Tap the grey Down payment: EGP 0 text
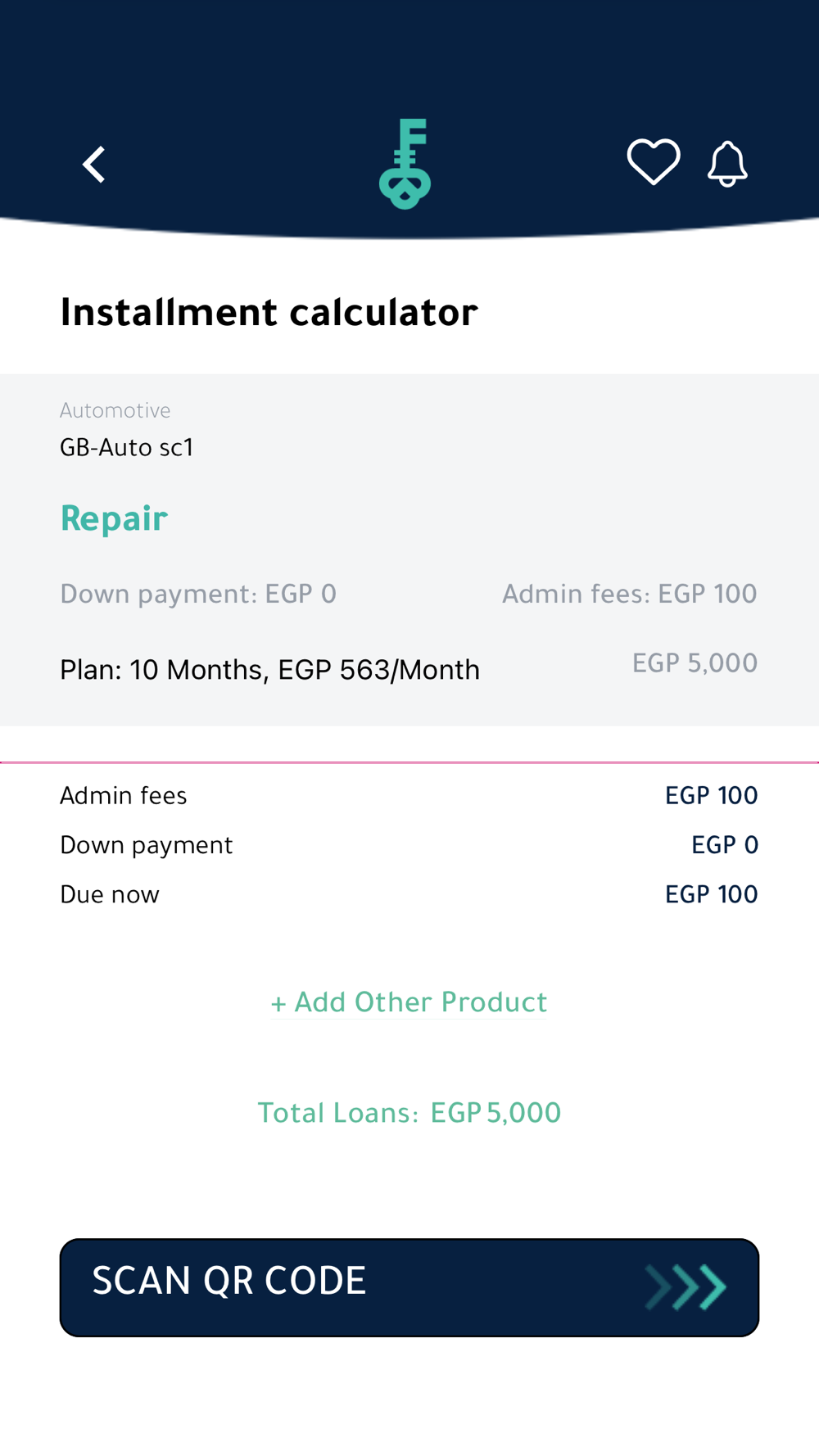The image size is (819, 1456). (198, 594)
